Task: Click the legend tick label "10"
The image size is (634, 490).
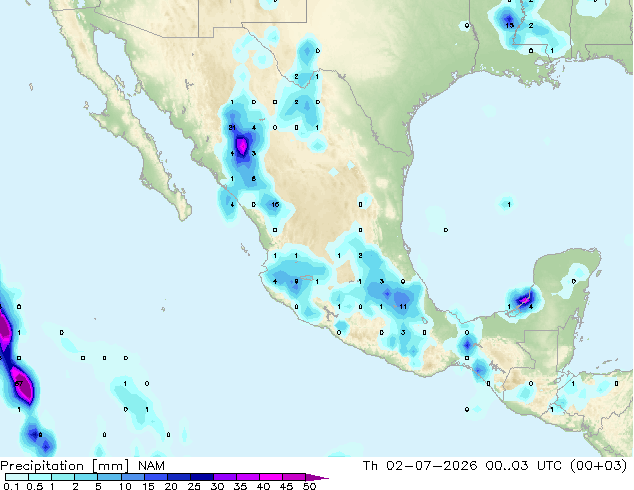Action: (125, 486)
